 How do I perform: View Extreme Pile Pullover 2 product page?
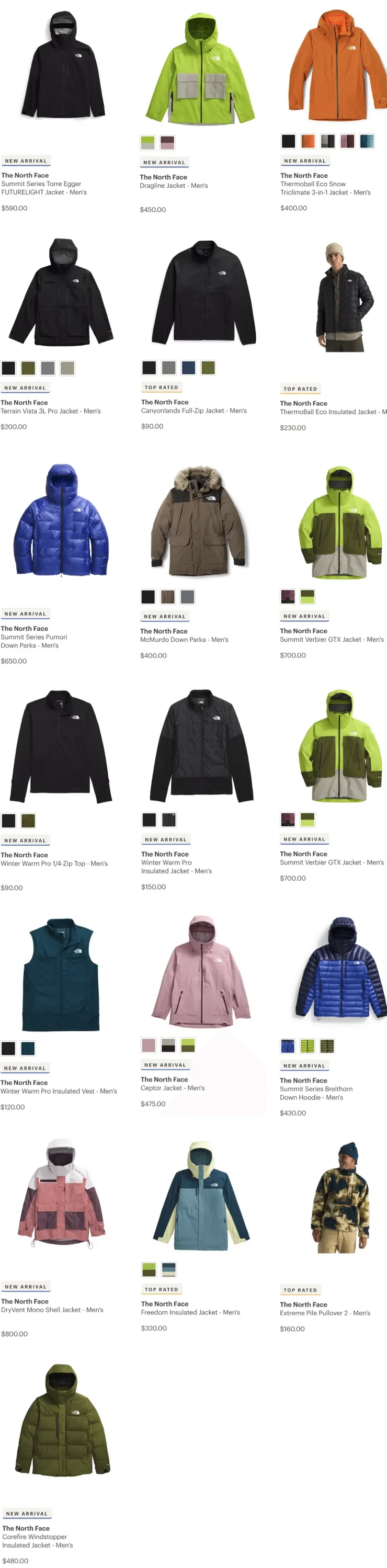325,1313
